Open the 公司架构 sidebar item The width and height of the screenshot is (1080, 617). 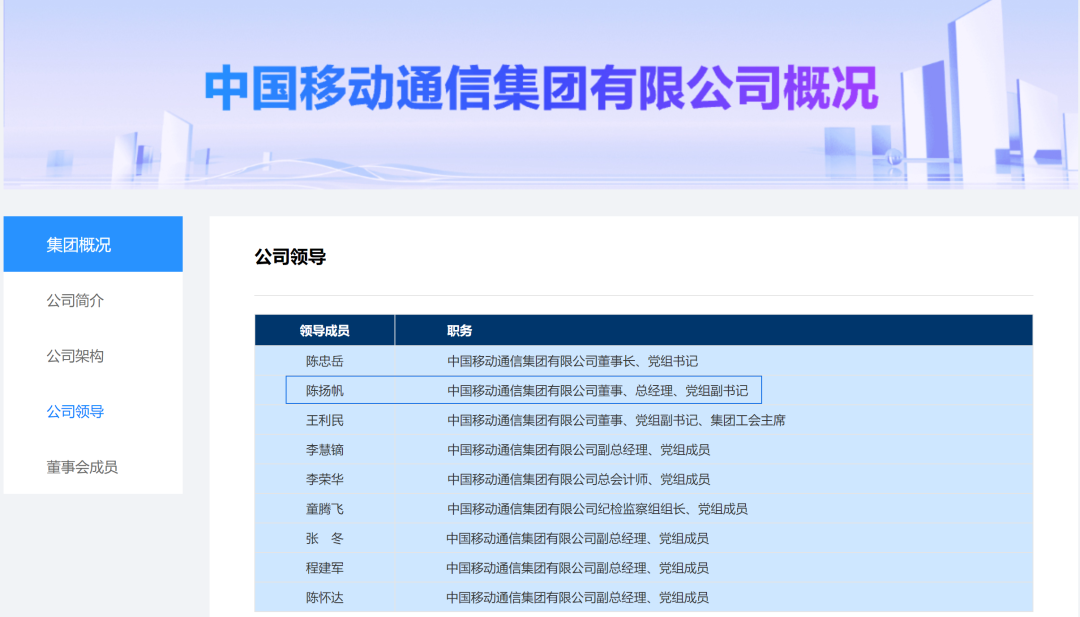click(x=75, y=356)
